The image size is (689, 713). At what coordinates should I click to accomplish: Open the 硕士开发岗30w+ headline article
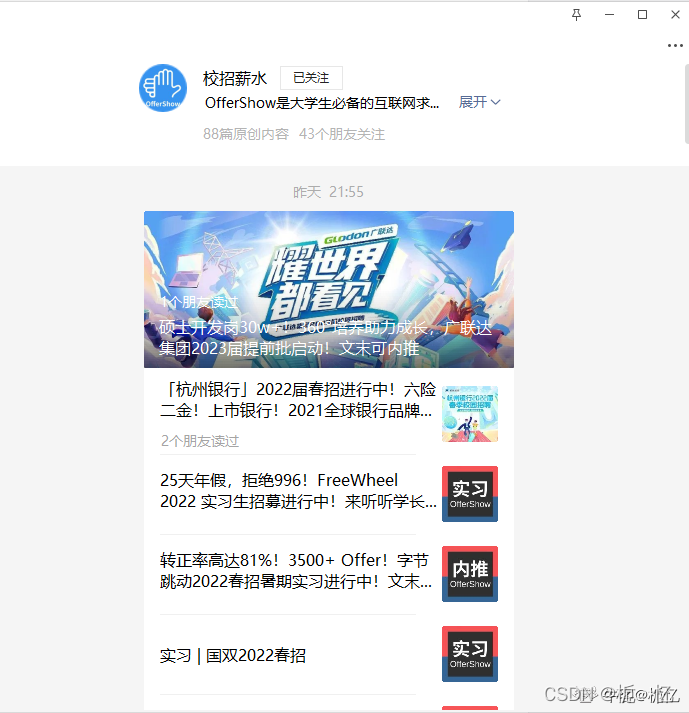pyautogui.click(x=325, y=338)
